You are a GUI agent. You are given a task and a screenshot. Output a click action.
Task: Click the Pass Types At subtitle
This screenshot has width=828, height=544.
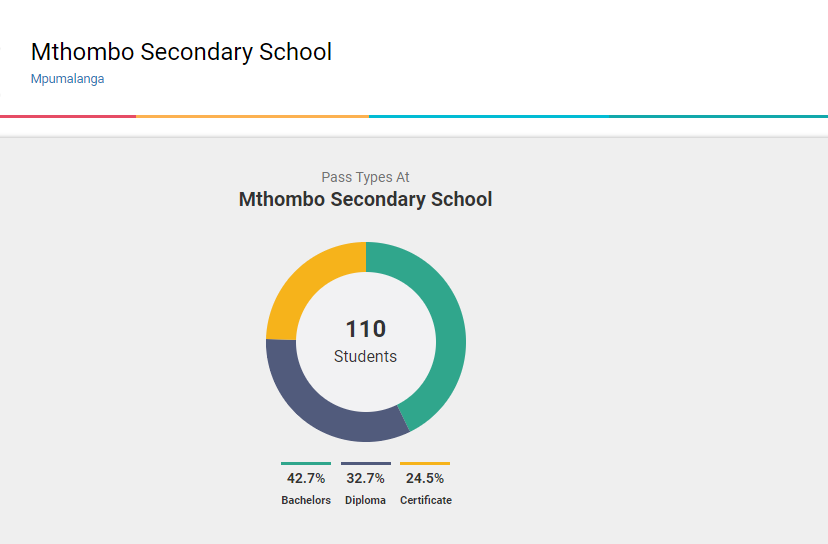pyautogui.click(x=365, y=177)
